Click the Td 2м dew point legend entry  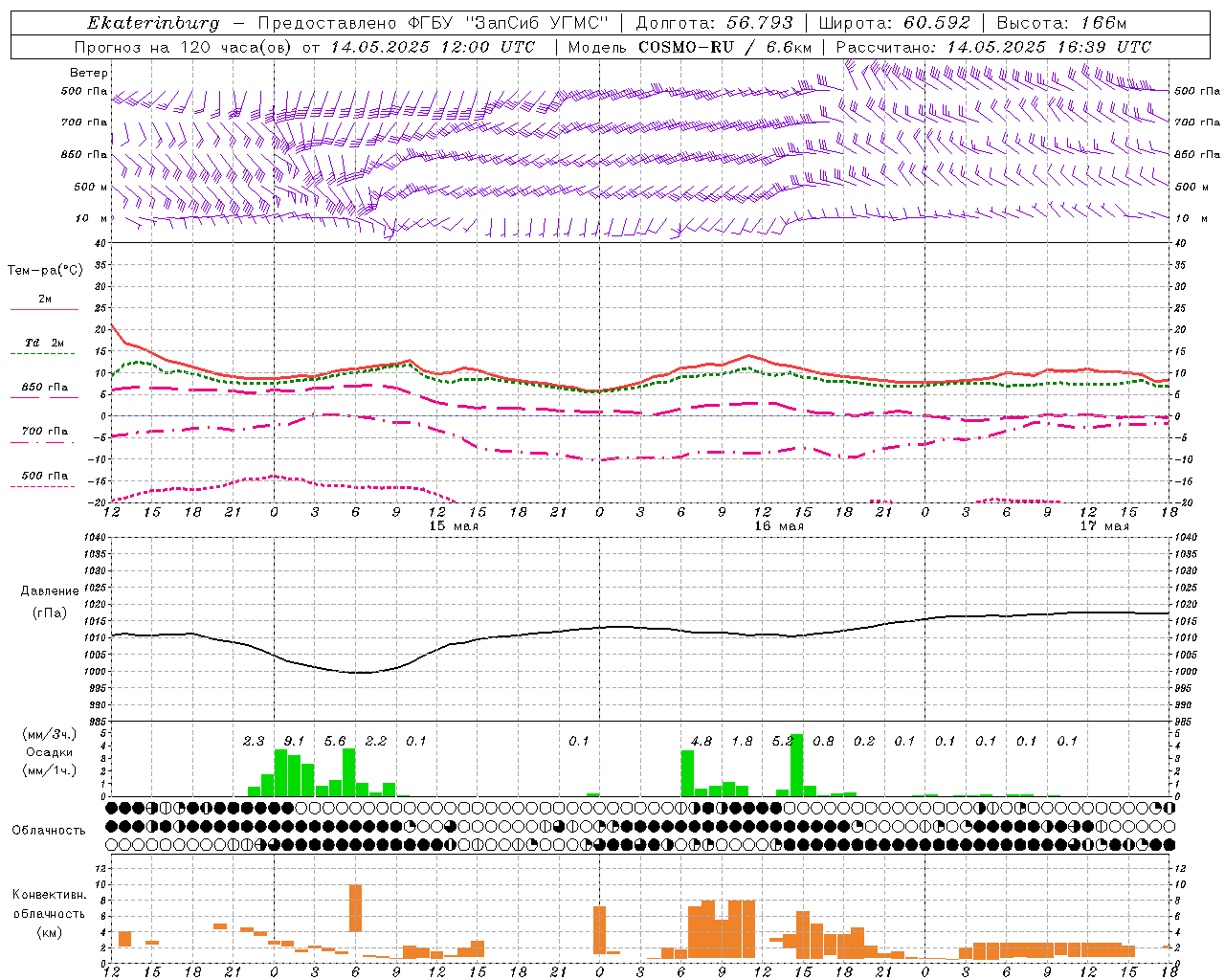click(45, 343)
